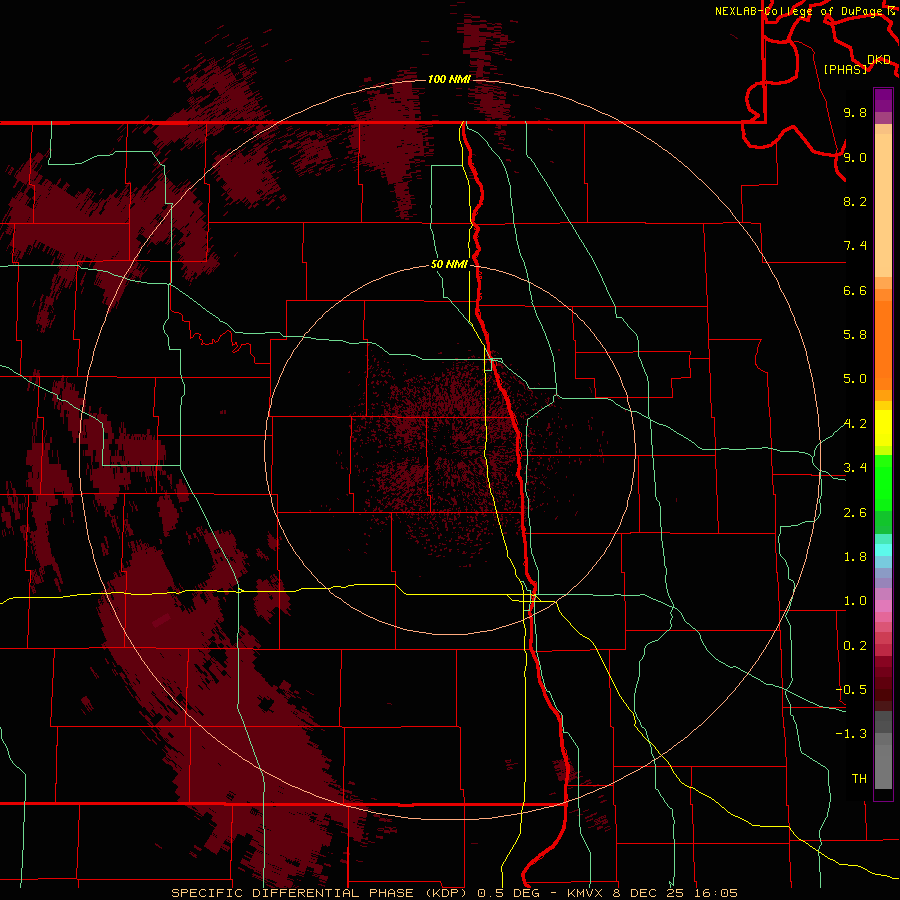Image resolution: width=900 pixels, height=900 pixels.
Task: Click the DKD product code label
Action: click(x=879, y=60)
